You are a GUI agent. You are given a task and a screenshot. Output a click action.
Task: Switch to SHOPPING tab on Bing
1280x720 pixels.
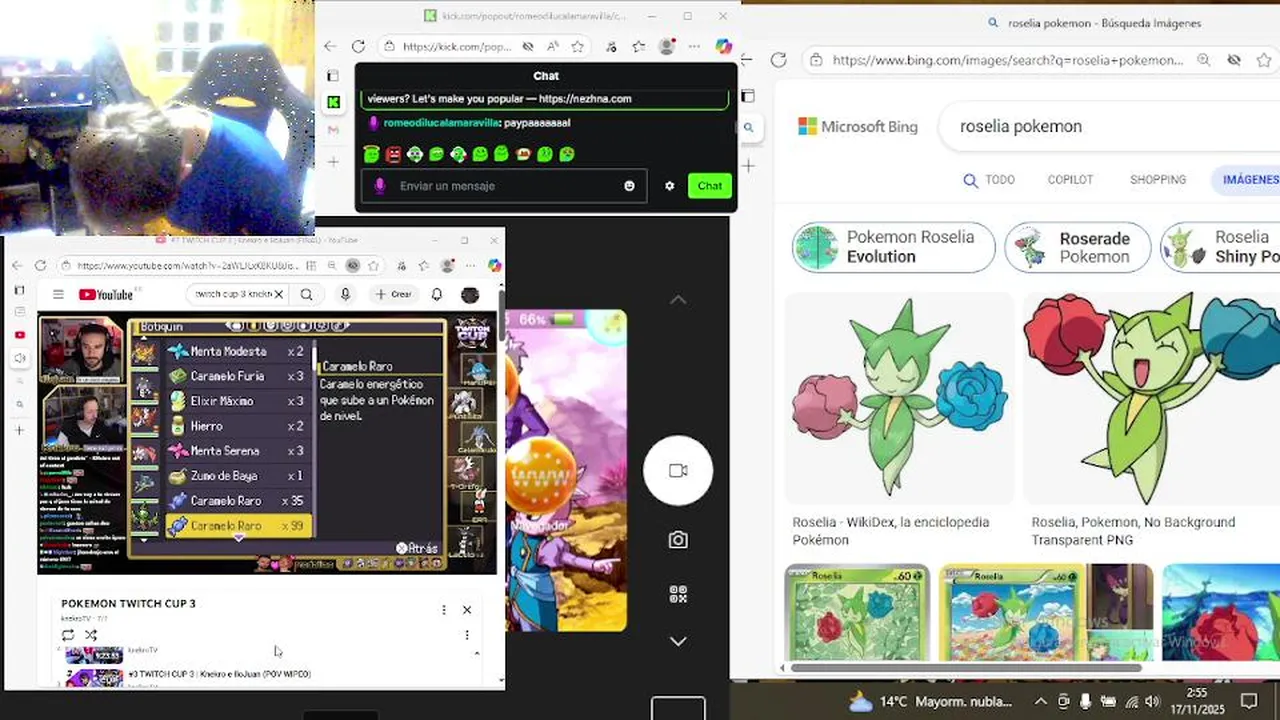point(1158,180)
